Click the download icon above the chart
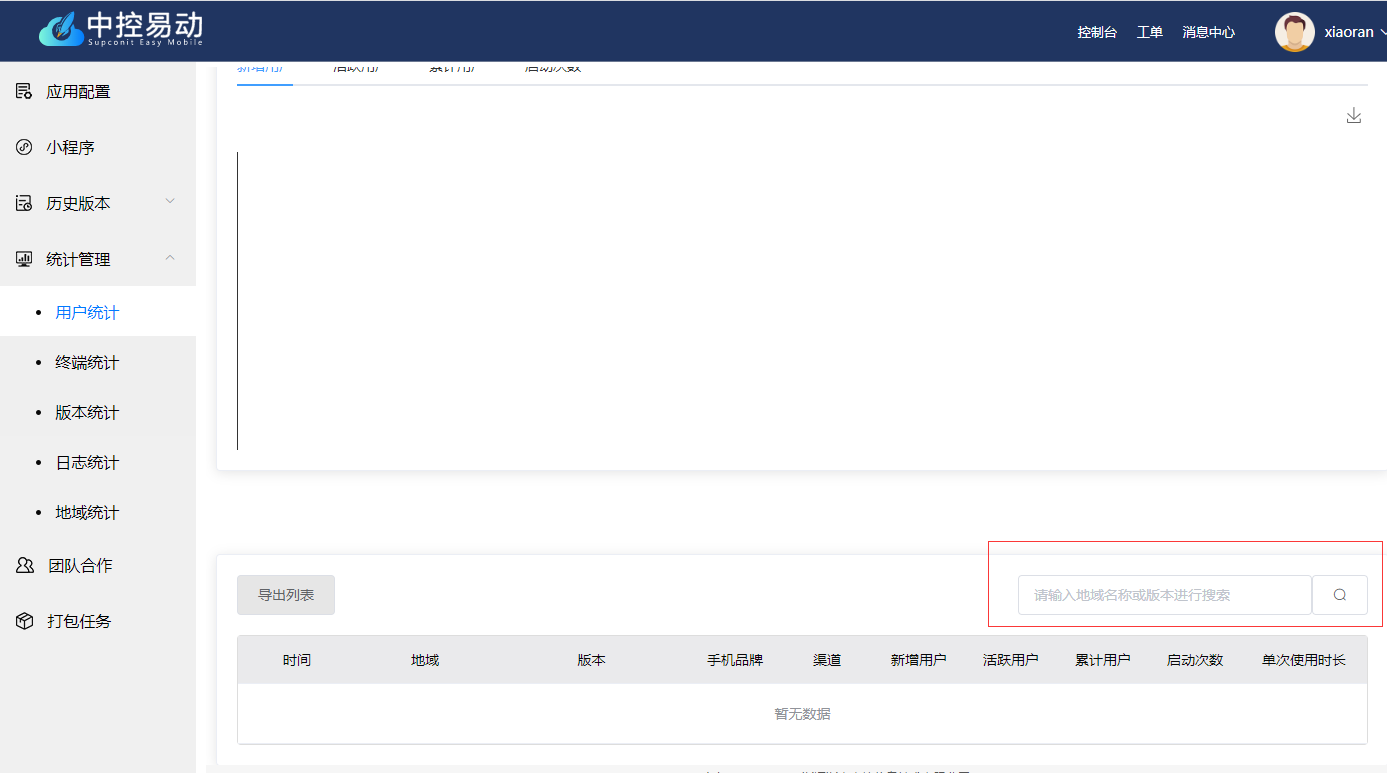Screen dimensions: 1387x773 coord(1353,116)
